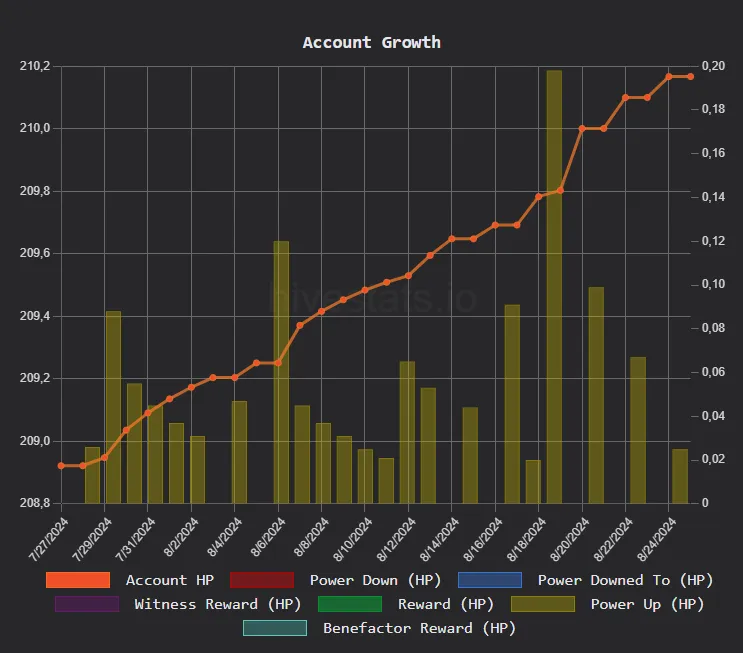Screen dimensions: 743x653
Task: Toggle the Power Downed To (HP) blue swatch
Action: click(490, 580)
